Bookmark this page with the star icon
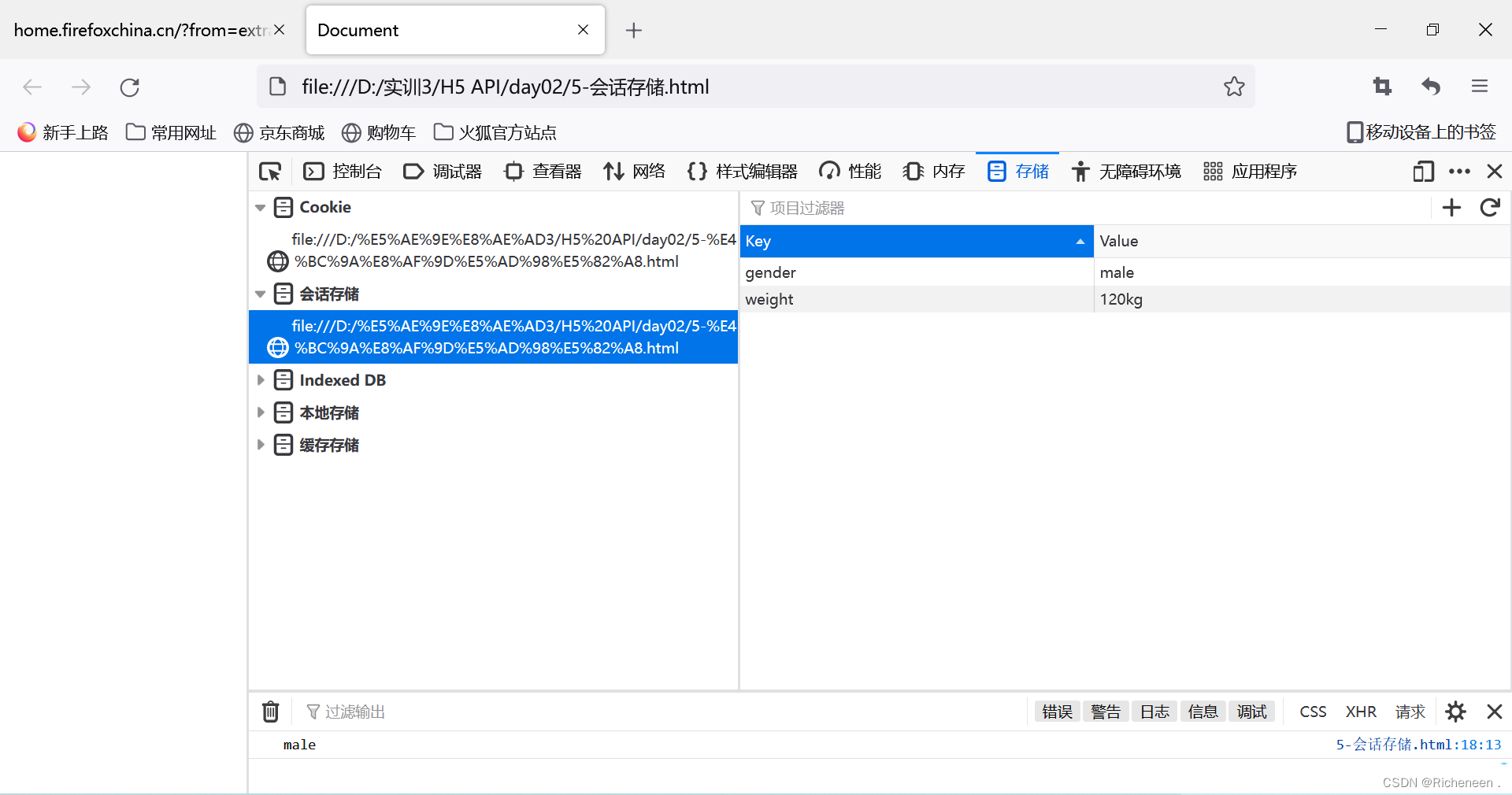This screenshot has width=1512, height=795. point(1234,87)
